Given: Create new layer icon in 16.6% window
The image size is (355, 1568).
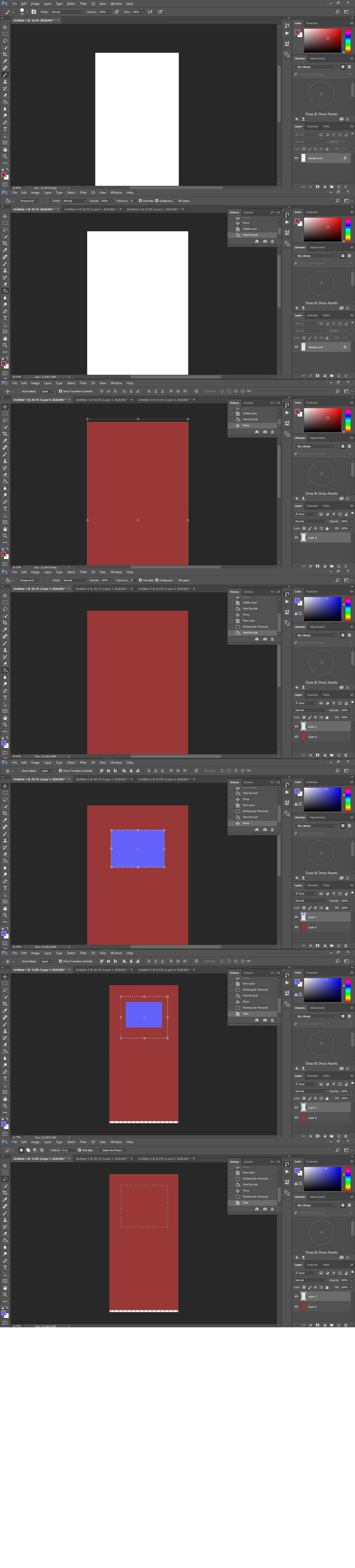Looking at the screenshot, I should point(339,187).
